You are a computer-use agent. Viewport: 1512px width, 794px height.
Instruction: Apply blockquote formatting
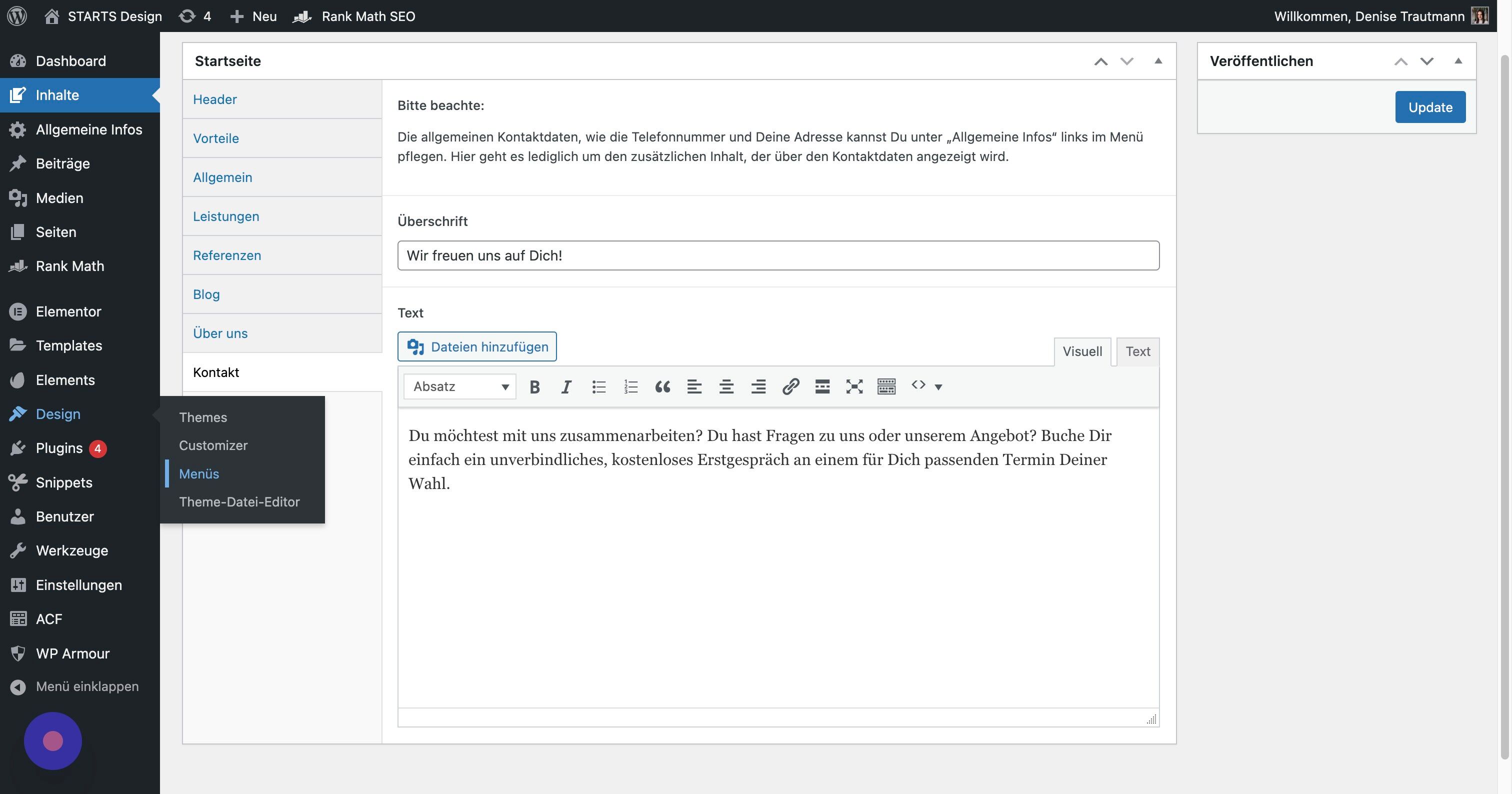[662, 386]
